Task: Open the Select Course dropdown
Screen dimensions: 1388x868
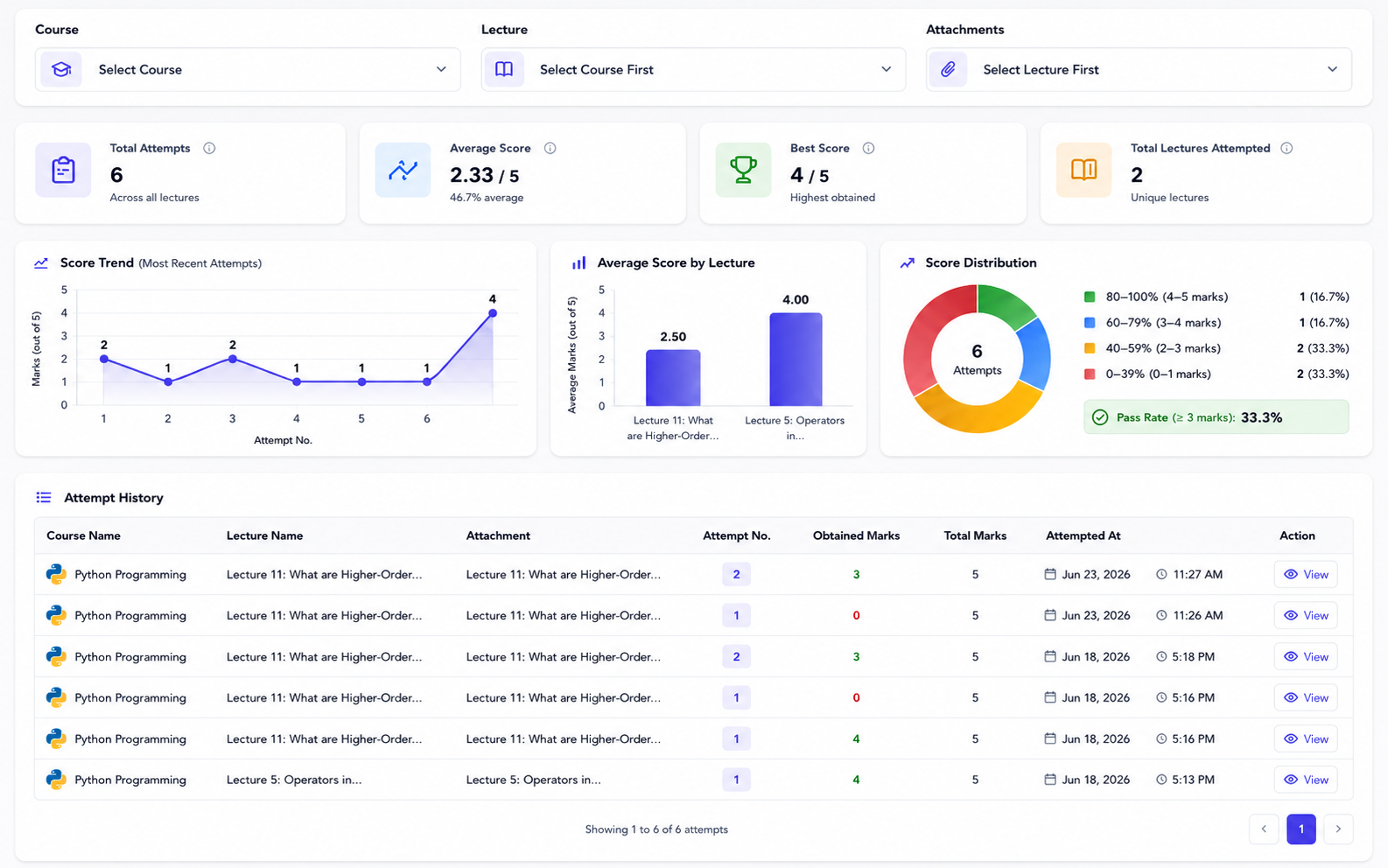Action: [248, 69]
